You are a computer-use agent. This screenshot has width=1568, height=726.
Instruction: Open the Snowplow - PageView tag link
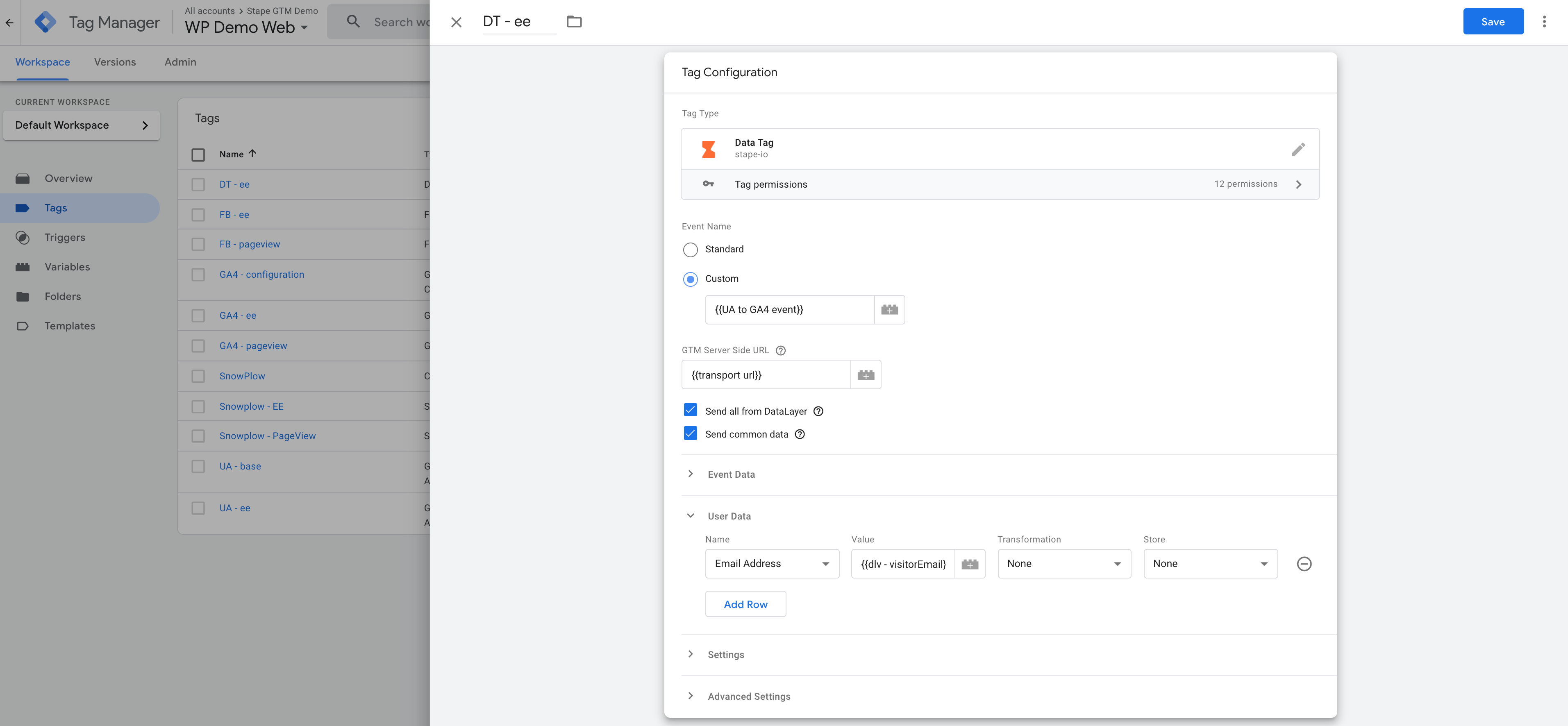click(x=267, y=436)
